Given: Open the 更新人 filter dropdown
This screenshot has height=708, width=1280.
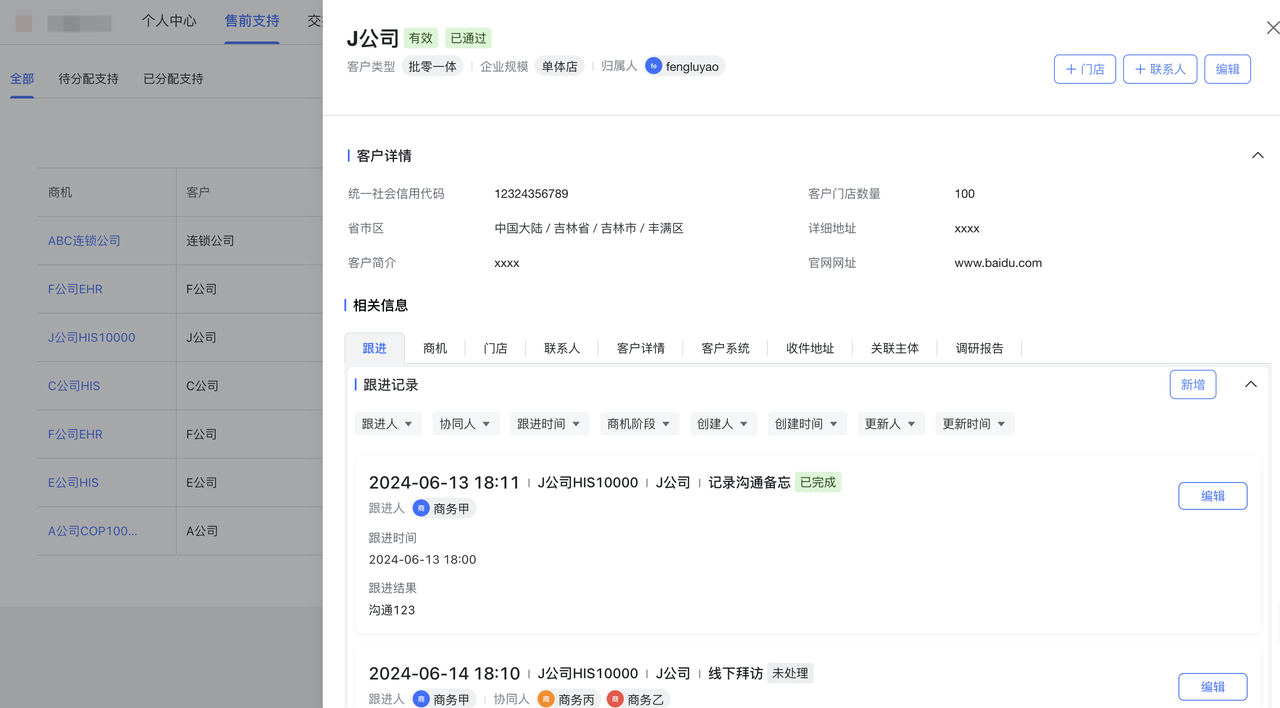Looking at the screenshot, I should (892, 424).
